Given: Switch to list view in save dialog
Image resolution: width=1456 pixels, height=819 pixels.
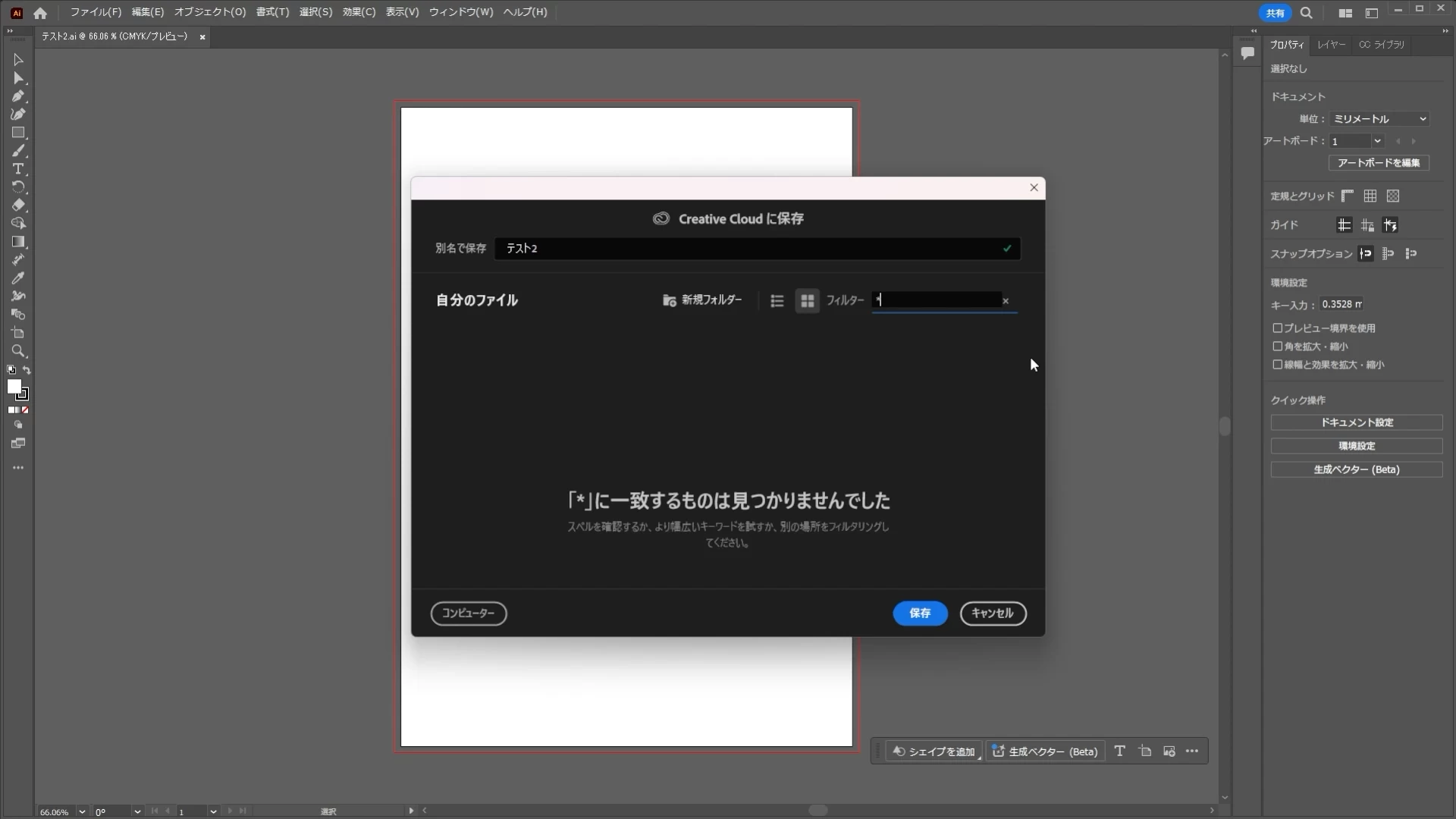Looking at the screenshot, I should click(x=777, y=301).
